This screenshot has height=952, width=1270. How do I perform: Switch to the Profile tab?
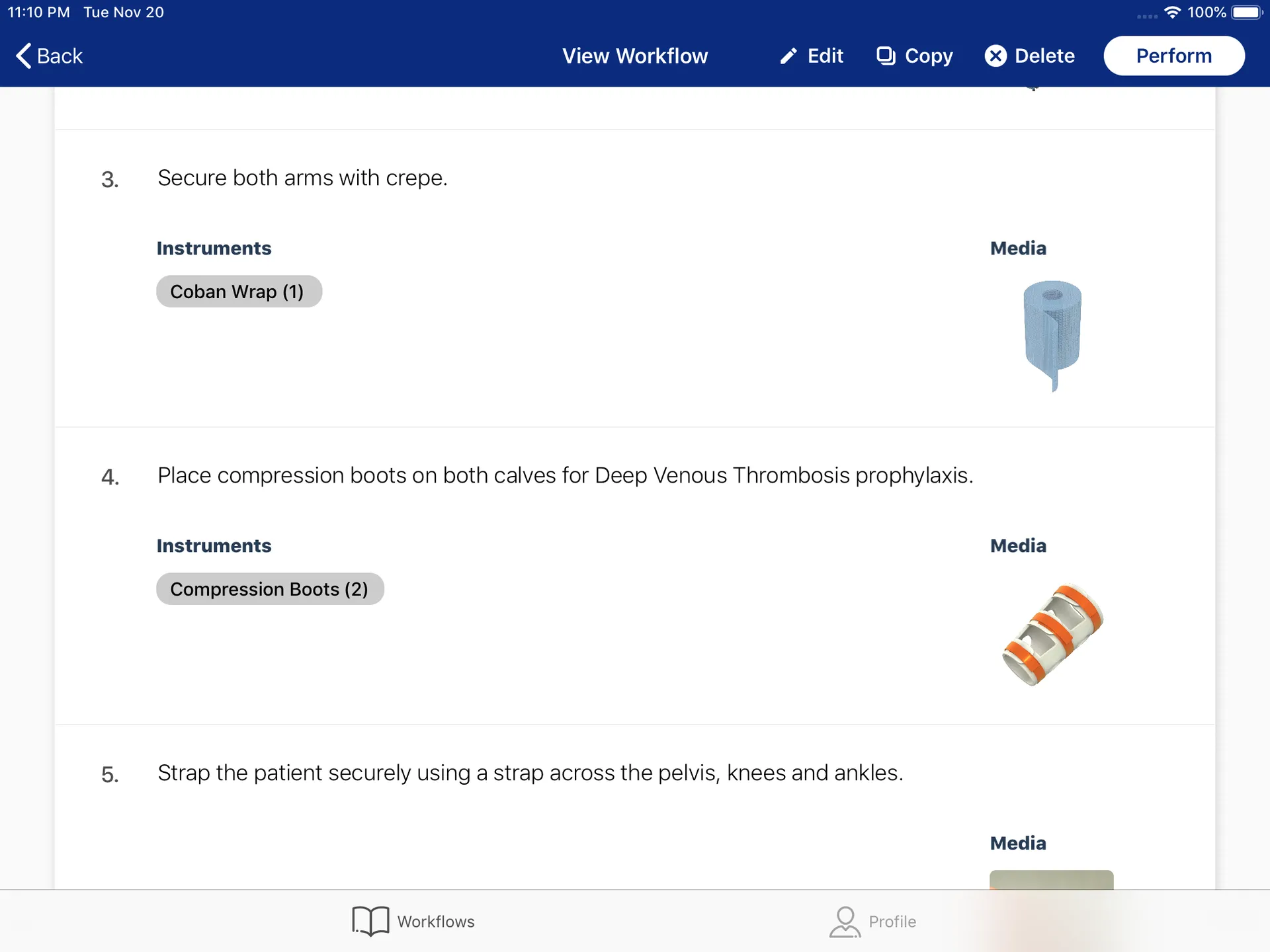click(872, 922)
